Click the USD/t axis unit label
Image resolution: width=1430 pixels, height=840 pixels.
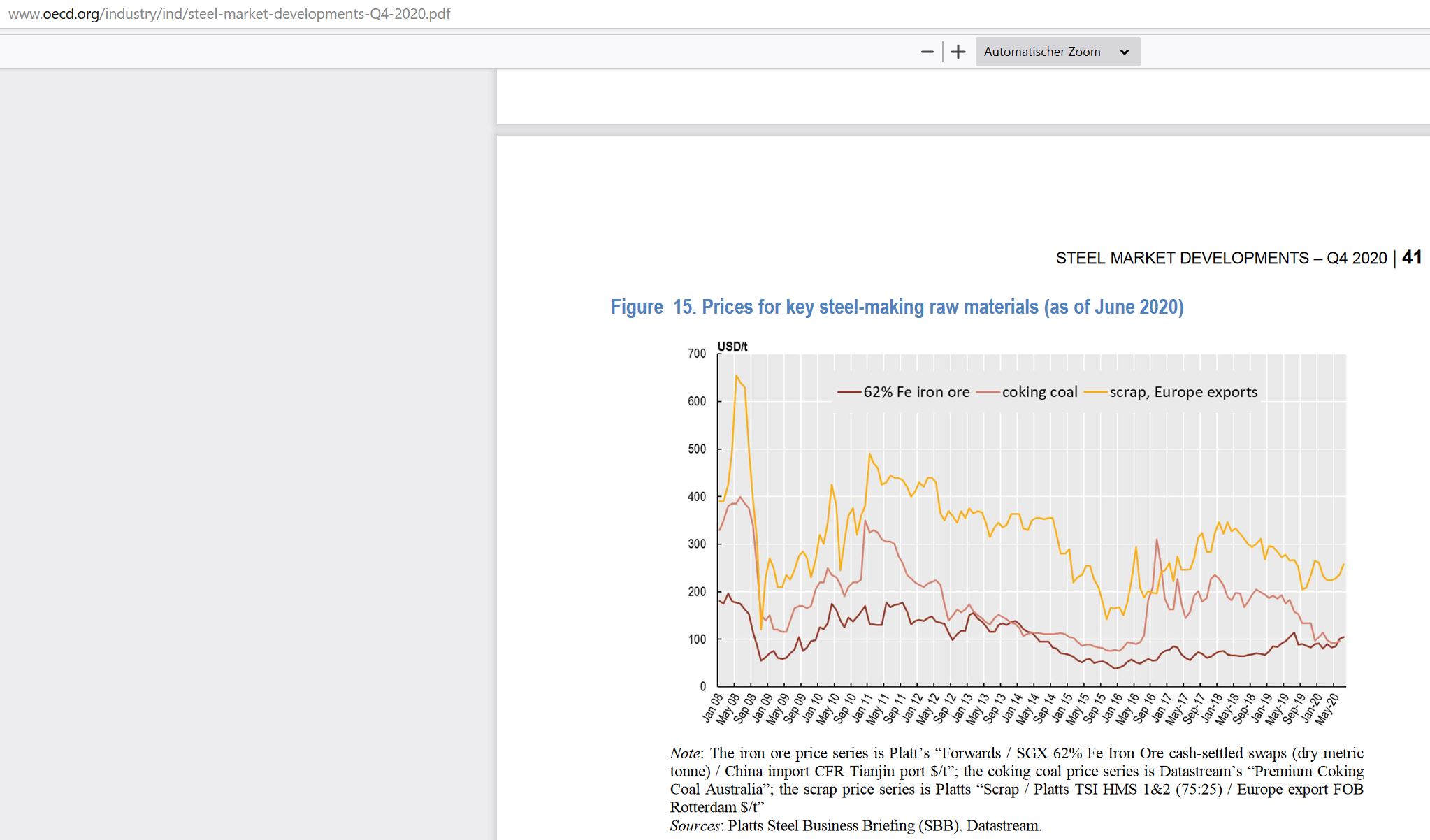click(732, 347)
